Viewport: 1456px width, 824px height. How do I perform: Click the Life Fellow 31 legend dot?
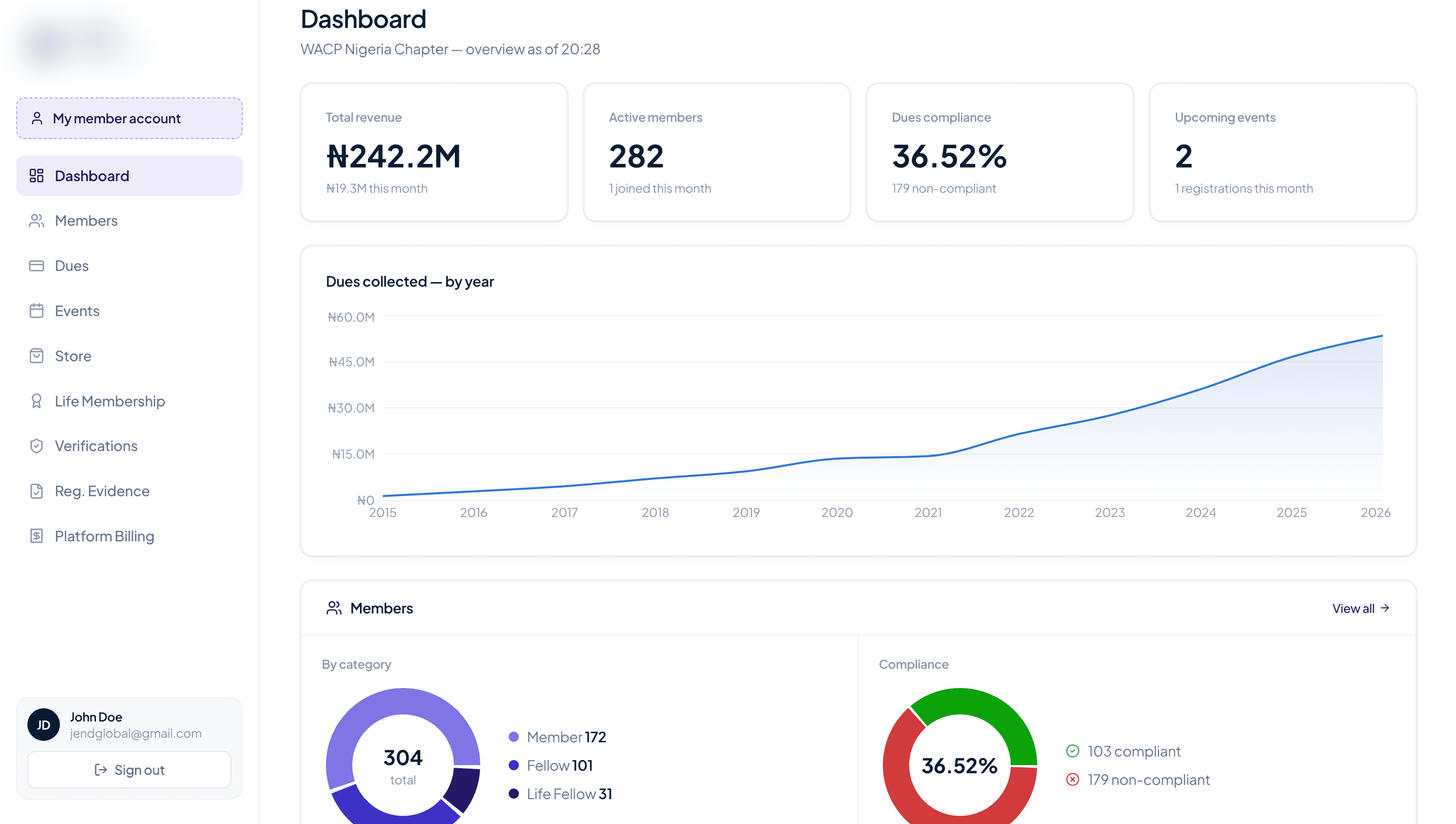514,794
